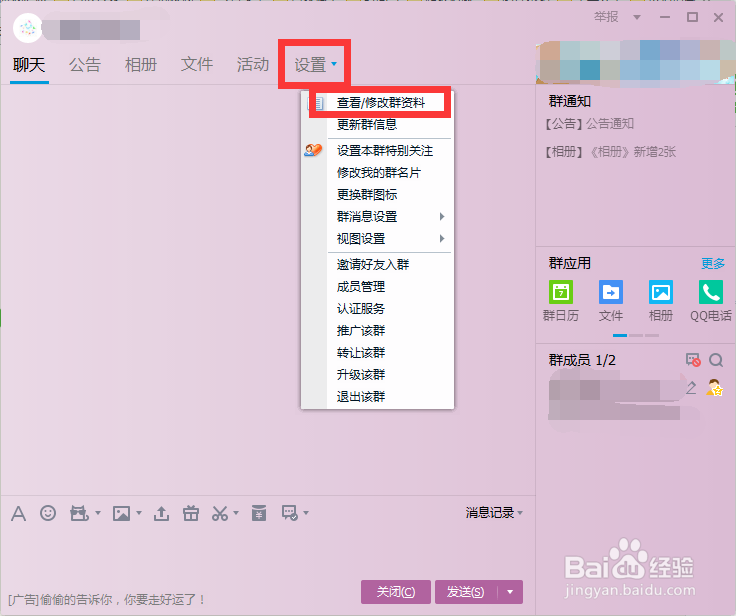Select 修改我的群名片 menu item

[378, 173]
